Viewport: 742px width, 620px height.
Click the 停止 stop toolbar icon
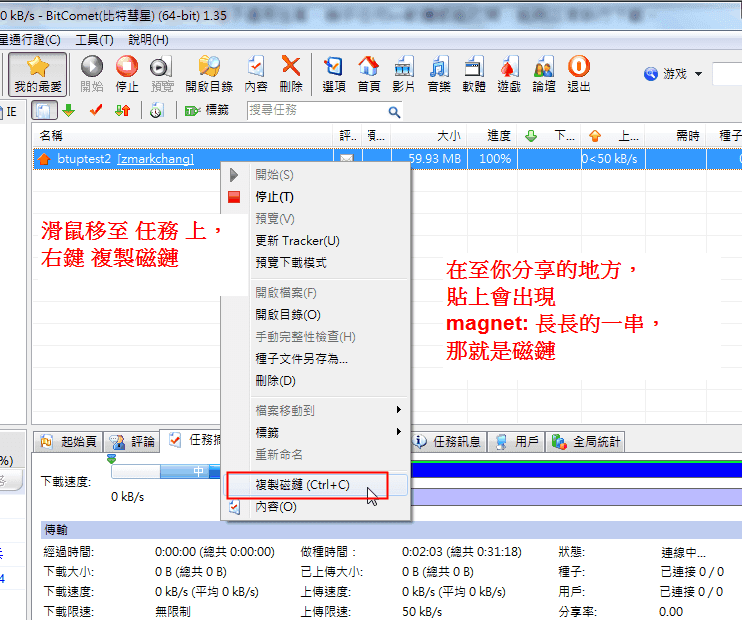click(x=127, y=74)
